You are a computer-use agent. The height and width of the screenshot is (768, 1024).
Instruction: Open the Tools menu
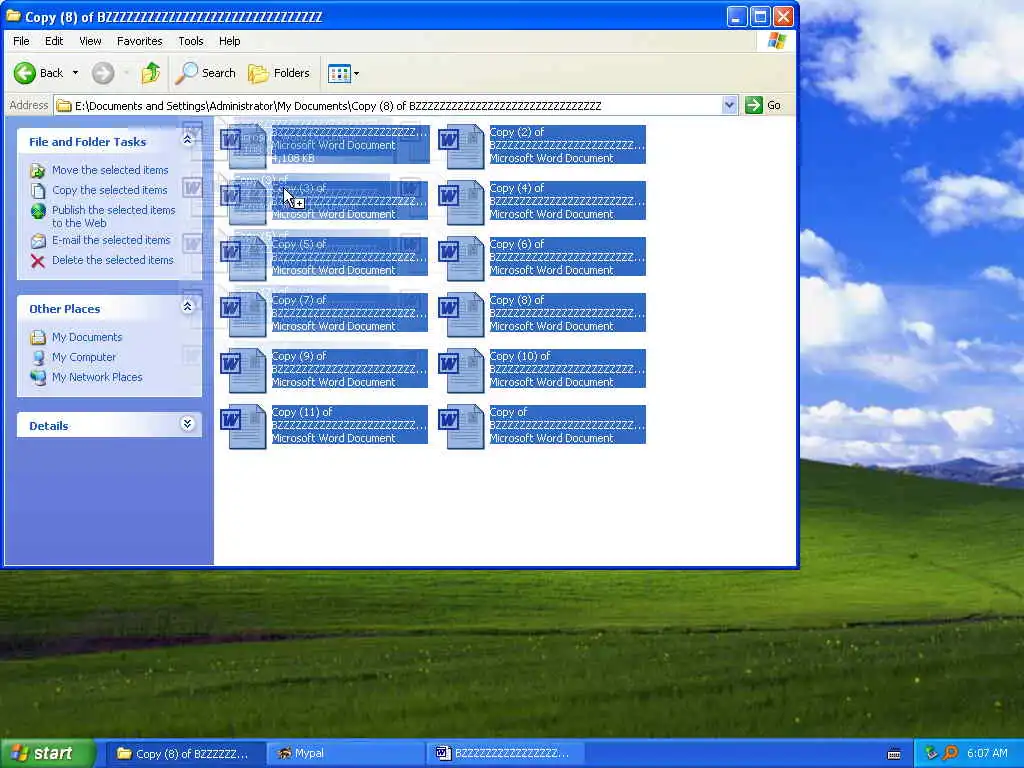[191, 41]
